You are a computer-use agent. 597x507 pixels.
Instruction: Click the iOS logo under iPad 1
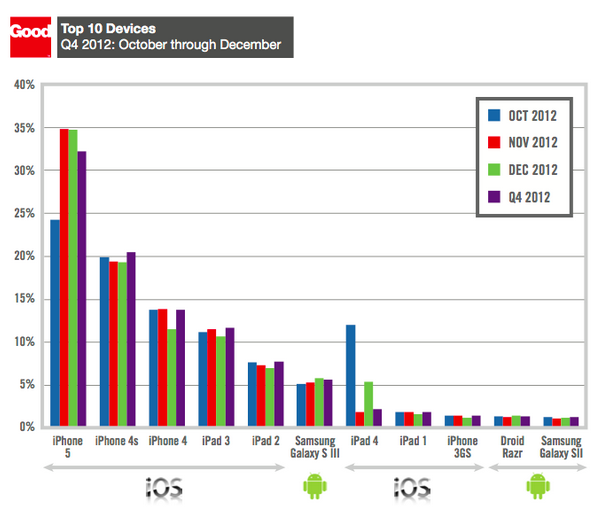click(x=412, y=488)
